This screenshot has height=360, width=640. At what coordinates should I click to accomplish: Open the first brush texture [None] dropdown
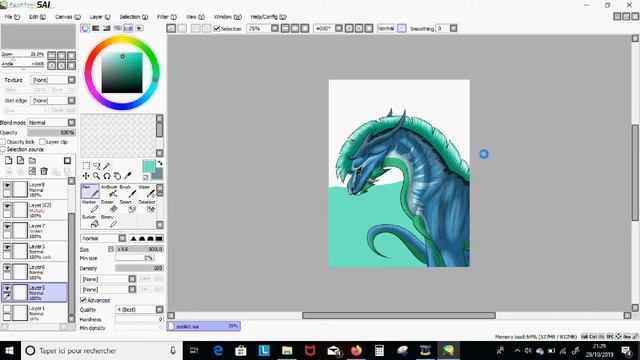pyautogui.click(x=108, y=279)
